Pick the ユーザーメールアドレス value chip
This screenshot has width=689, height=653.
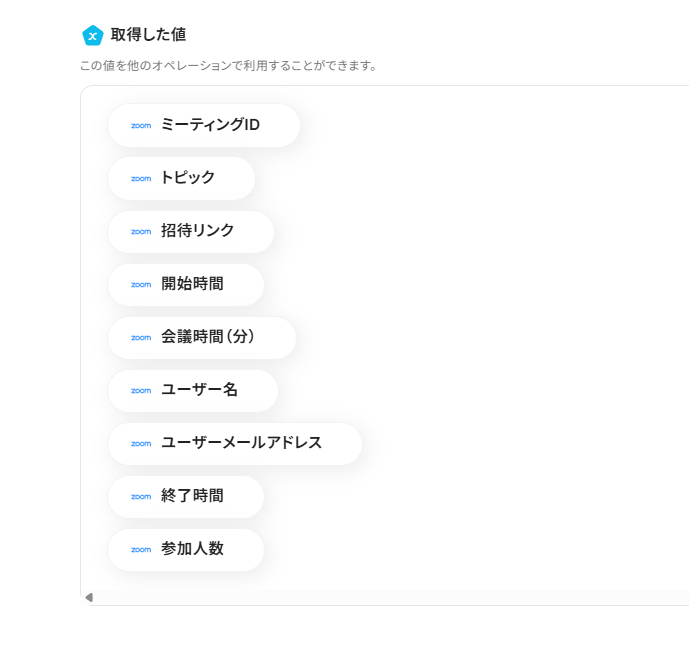coord(241,444)
